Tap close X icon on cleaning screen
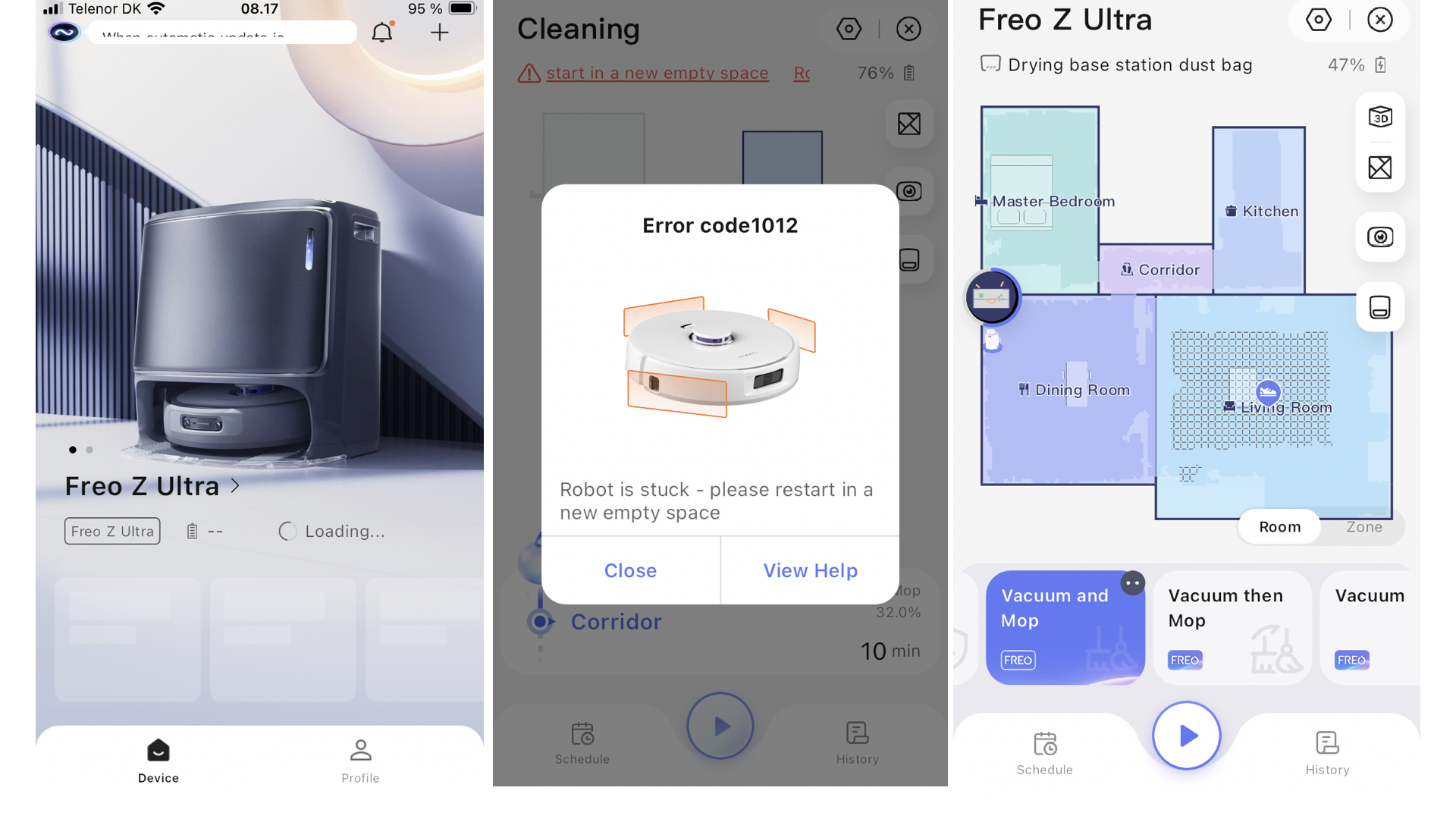The image size is (1456, 819). pyautogui.click(x=908, y=29)
